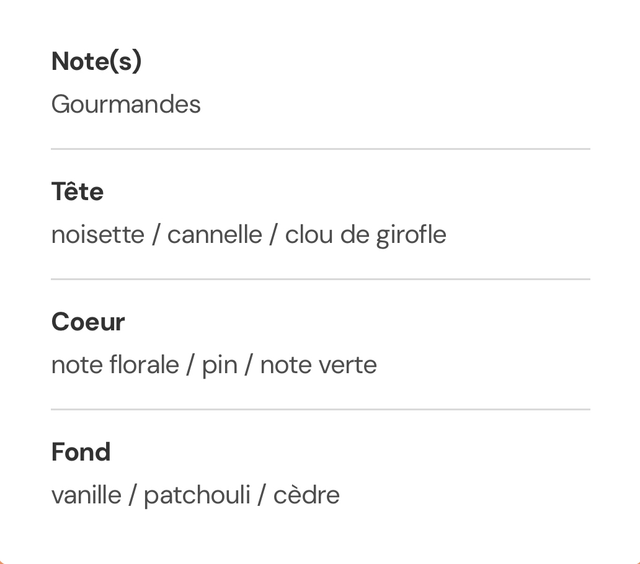The height and width of the screenshot is (564, 640).
Task: Select the Gourmandes note value
Action: coord(126,104)
